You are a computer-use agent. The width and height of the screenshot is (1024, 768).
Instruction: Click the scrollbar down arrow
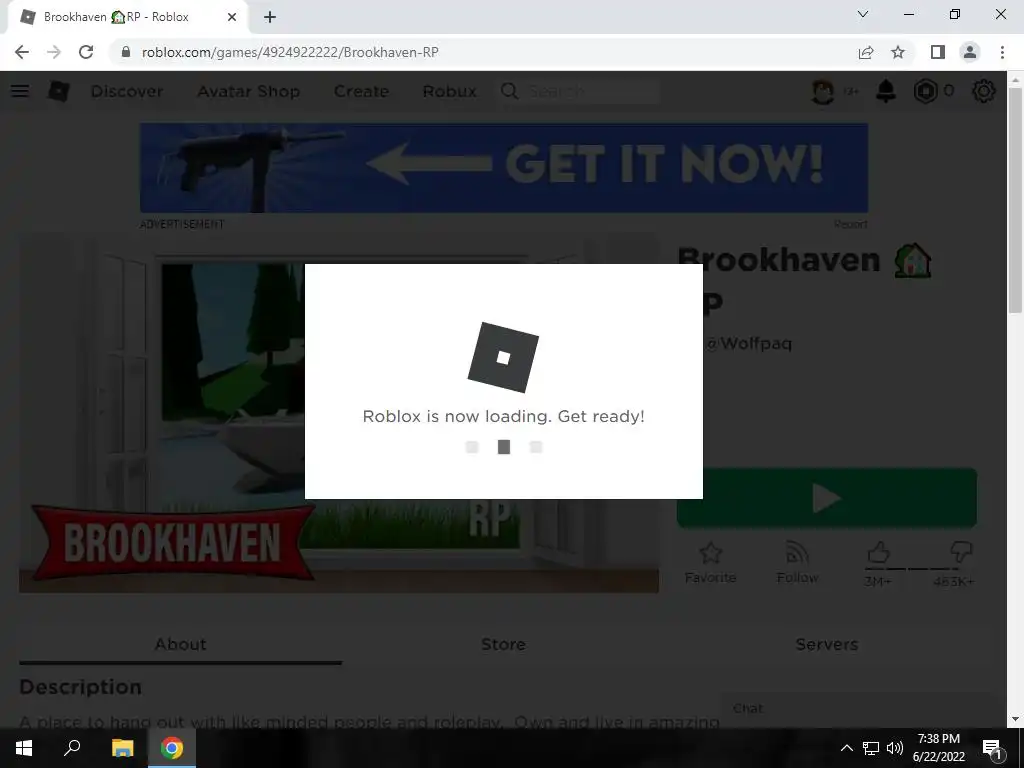tap(1014, 719)
